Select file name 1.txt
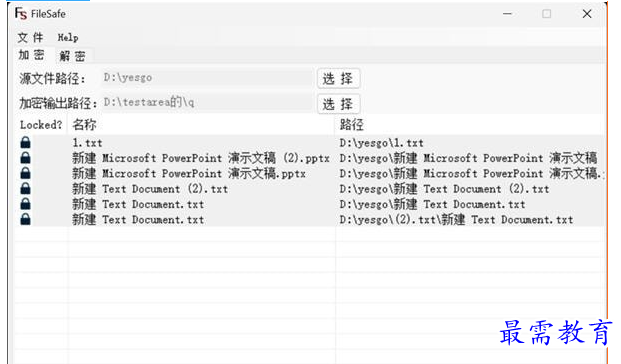Screen dimensions: 621x364 [87, 143]
